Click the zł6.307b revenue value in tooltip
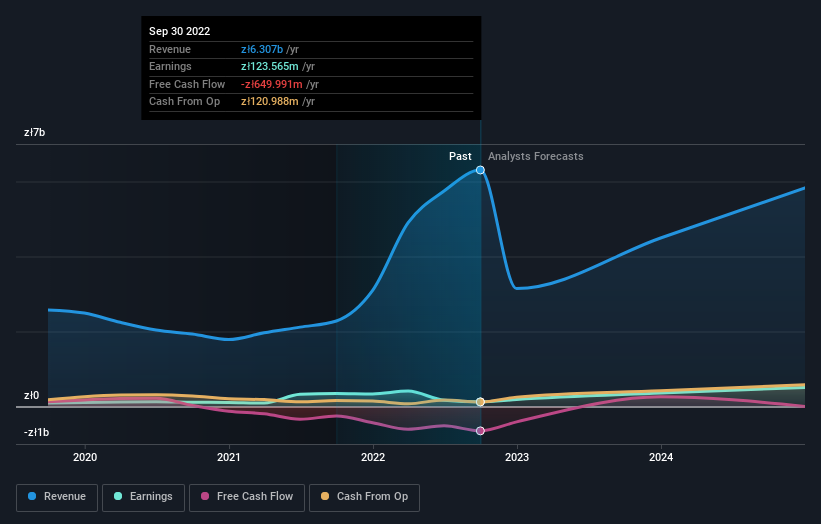The image size is (821, 524). coord(262,49)
